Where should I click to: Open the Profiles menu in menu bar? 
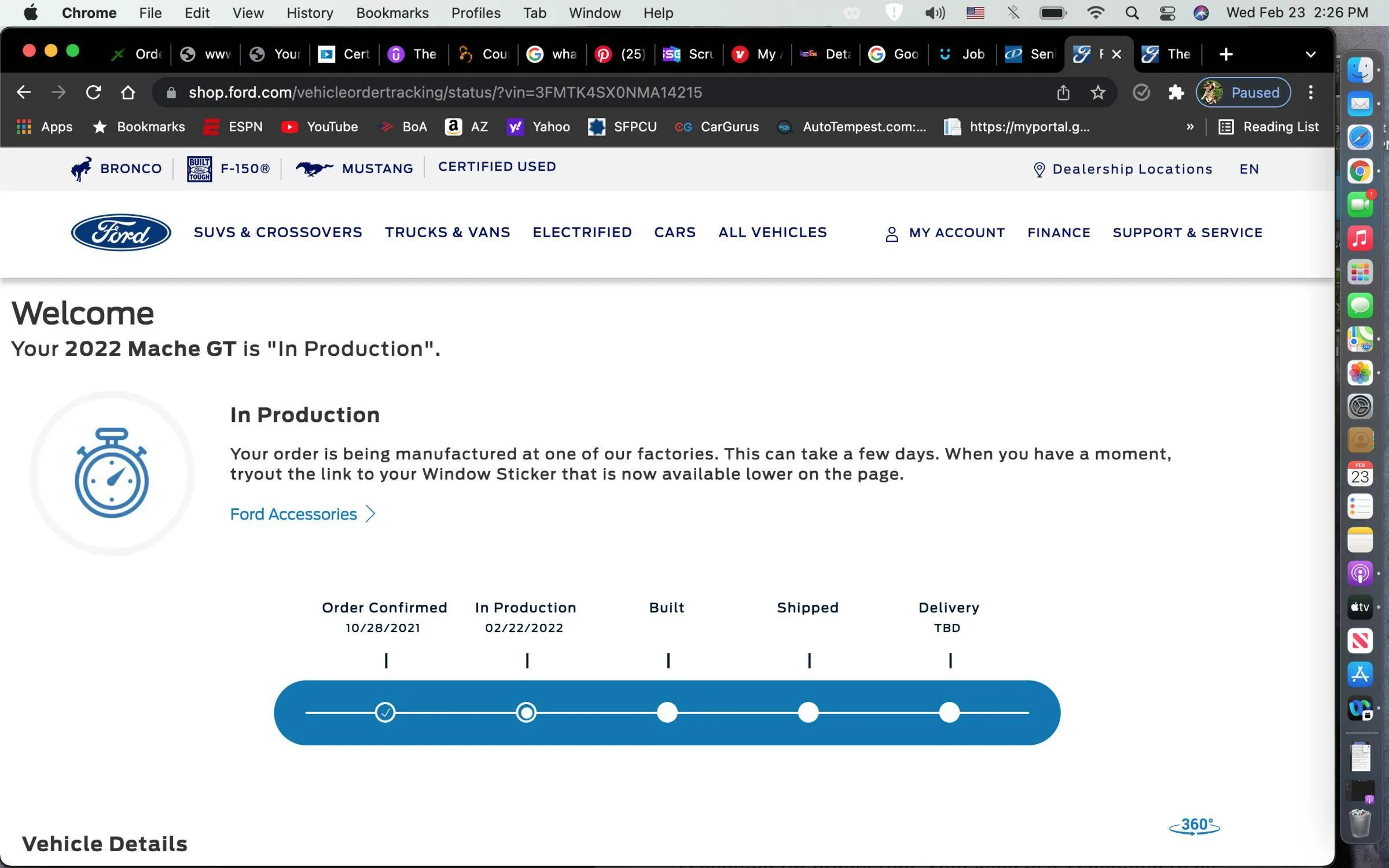(476, 13)
